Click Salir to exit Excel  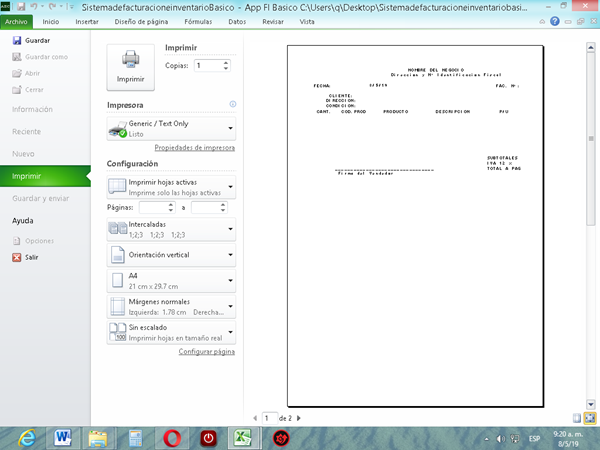(x=25, y=258)
